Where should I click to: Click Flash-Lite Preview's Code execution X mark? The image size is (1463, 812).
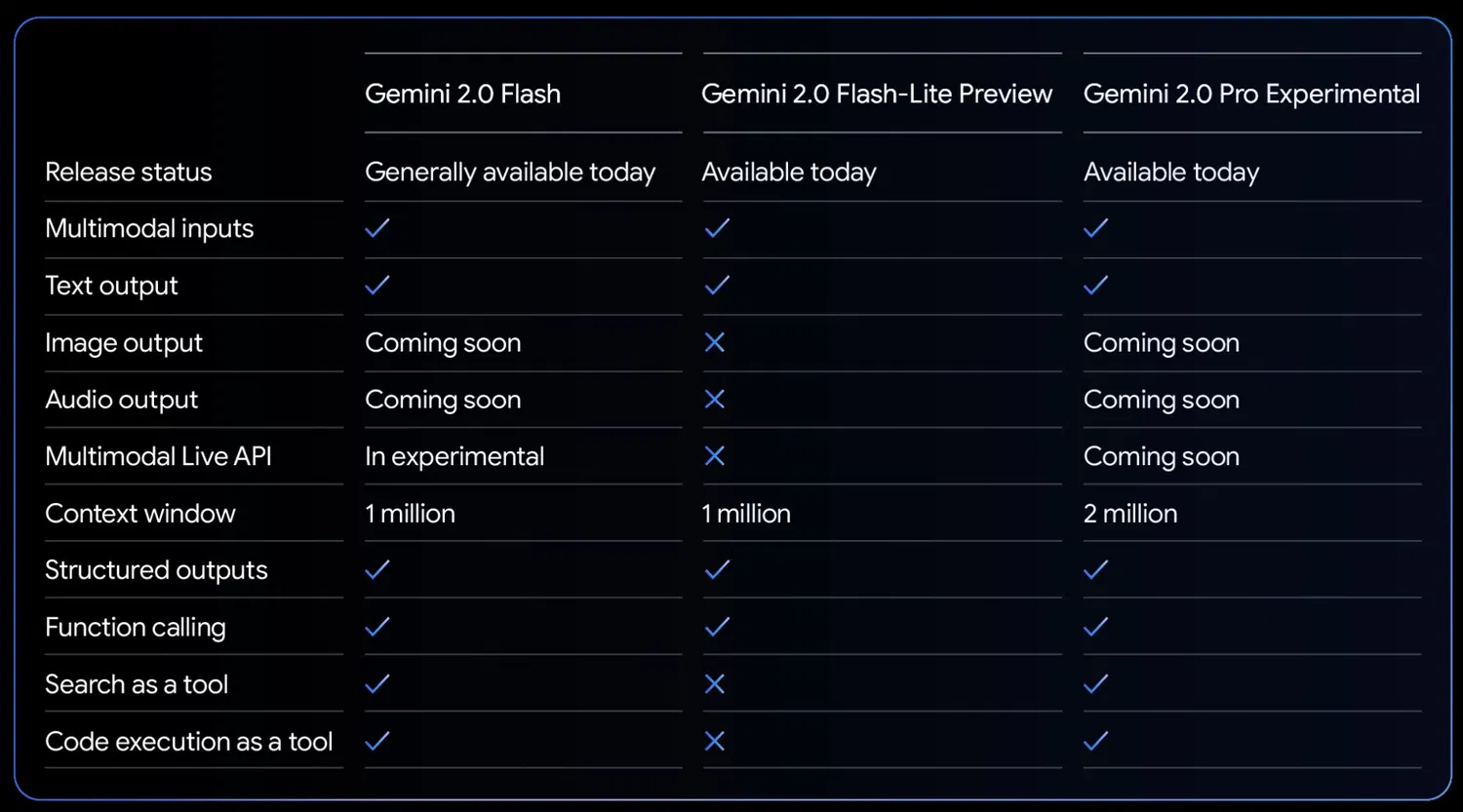[x=715, y=742]
